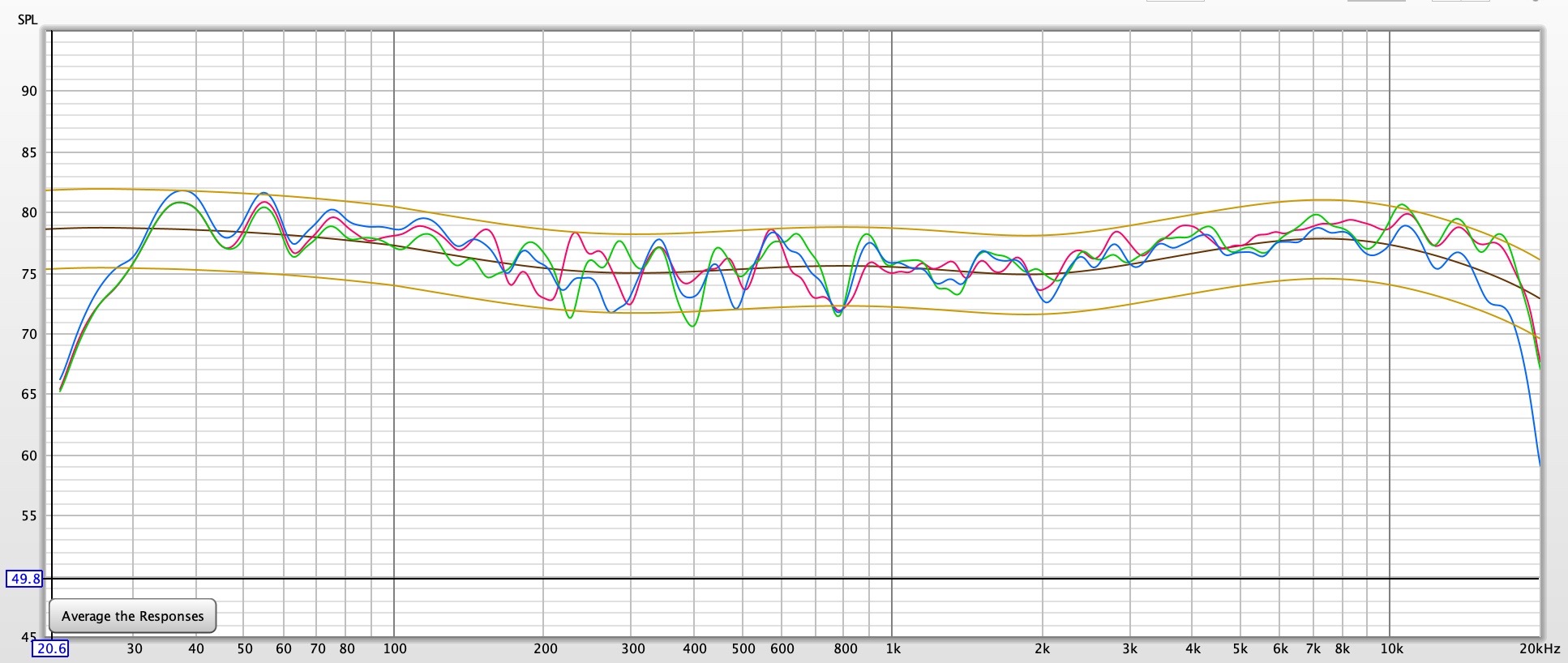The image size is (1568, 663).
Task: Click the 2k frequency axis label
Action: coord(1043,648)
